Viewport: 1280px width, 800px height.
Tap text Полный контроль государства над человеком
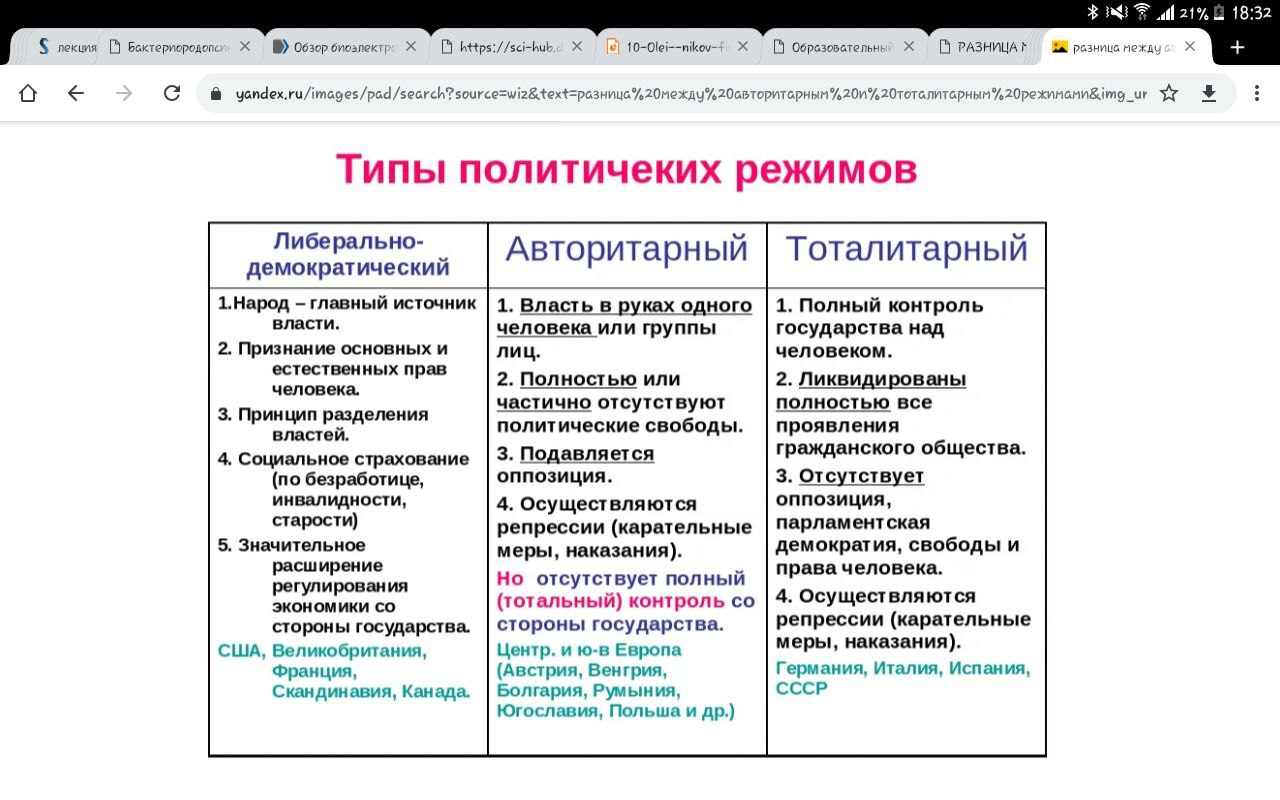pos(880,328)
